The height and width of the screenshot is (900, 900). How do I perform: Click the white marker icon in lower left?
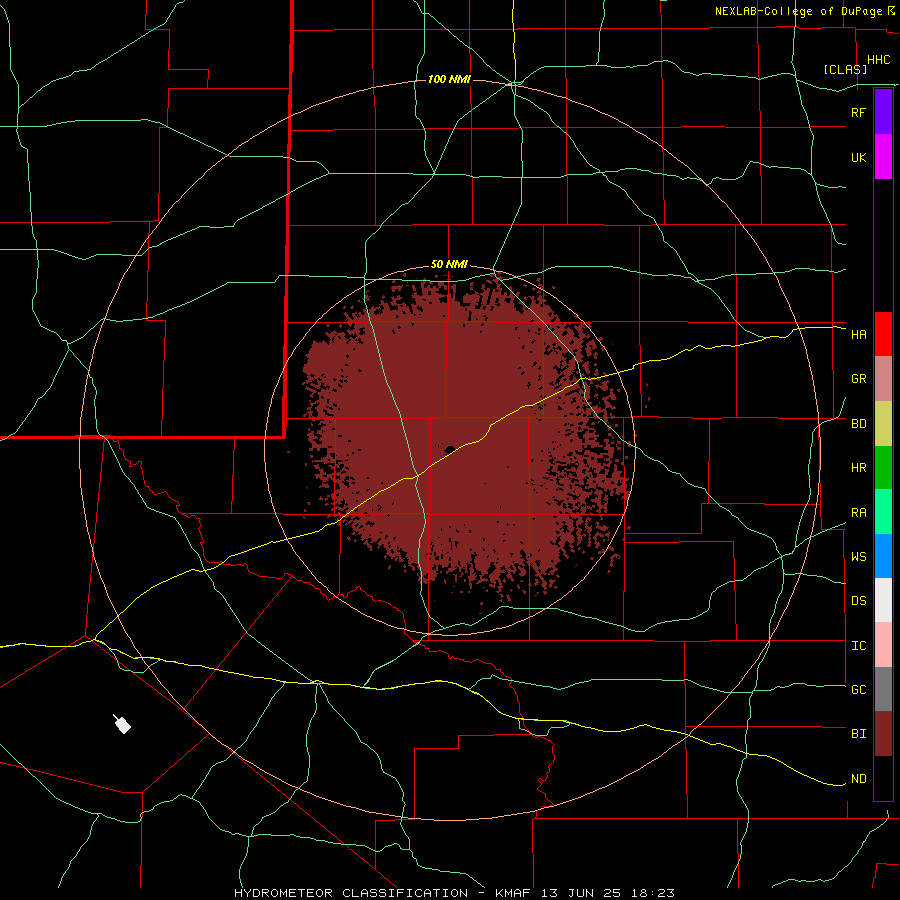122,725
